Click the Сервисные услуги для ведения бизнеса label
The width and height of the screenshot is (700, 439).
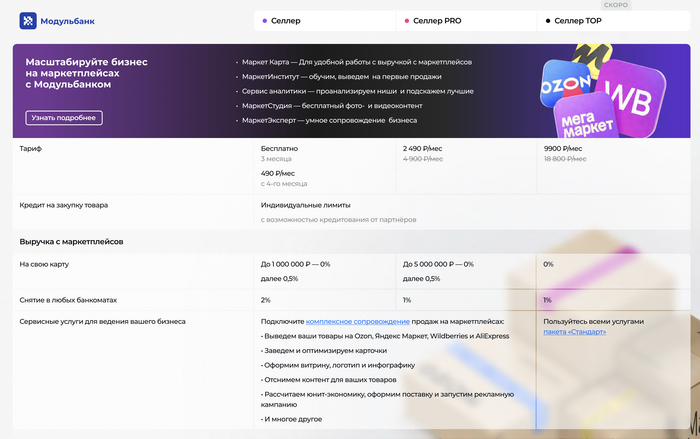(102, 322)
